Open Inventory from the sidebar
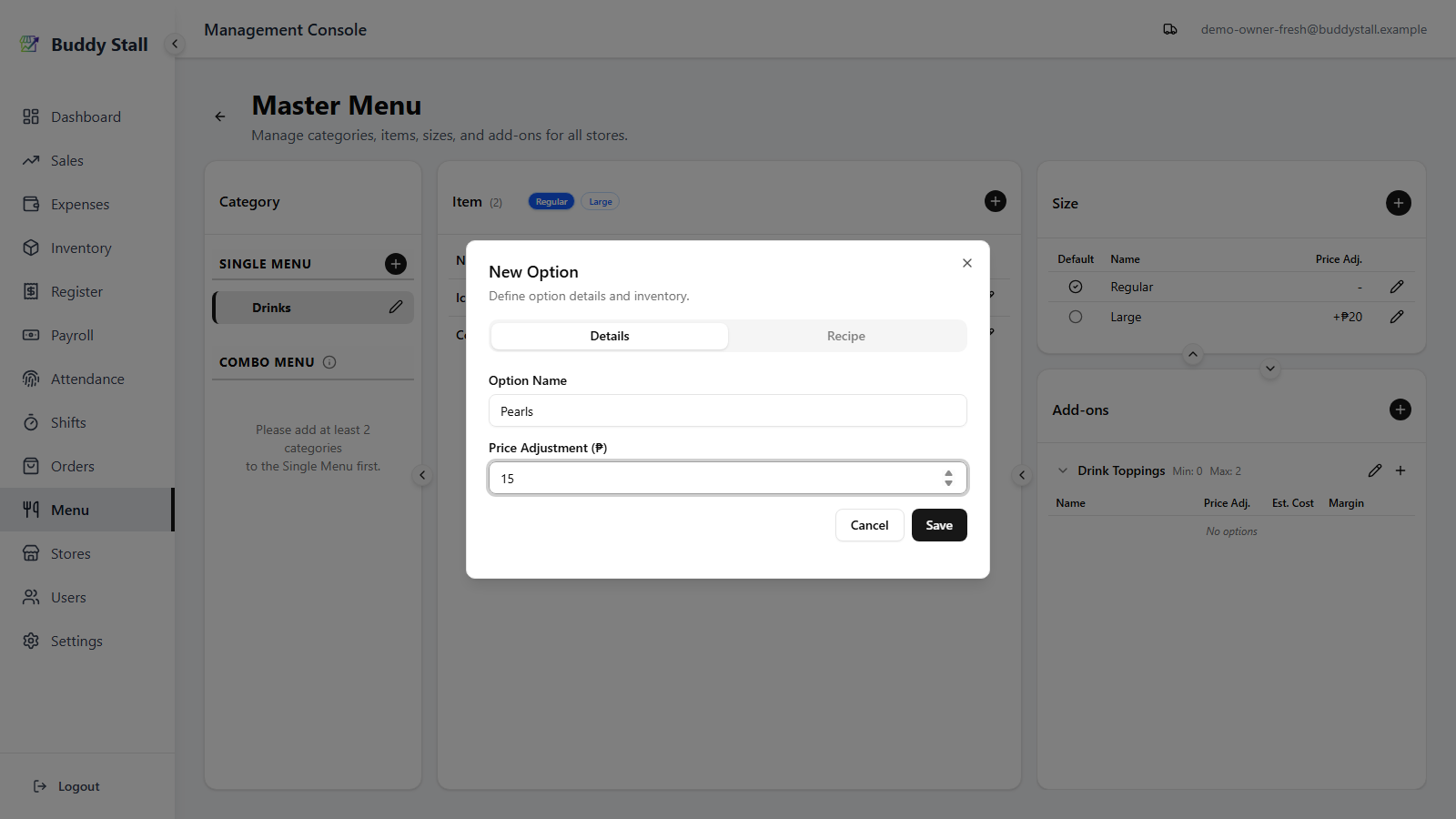Screen dimensions: 1456x819 [x=86, y=248]
